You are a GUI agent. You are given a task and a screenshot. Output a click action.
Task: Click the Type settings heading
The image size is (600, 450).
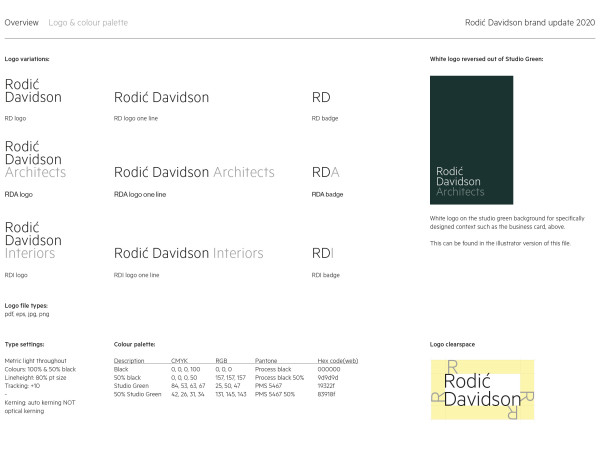24,344
